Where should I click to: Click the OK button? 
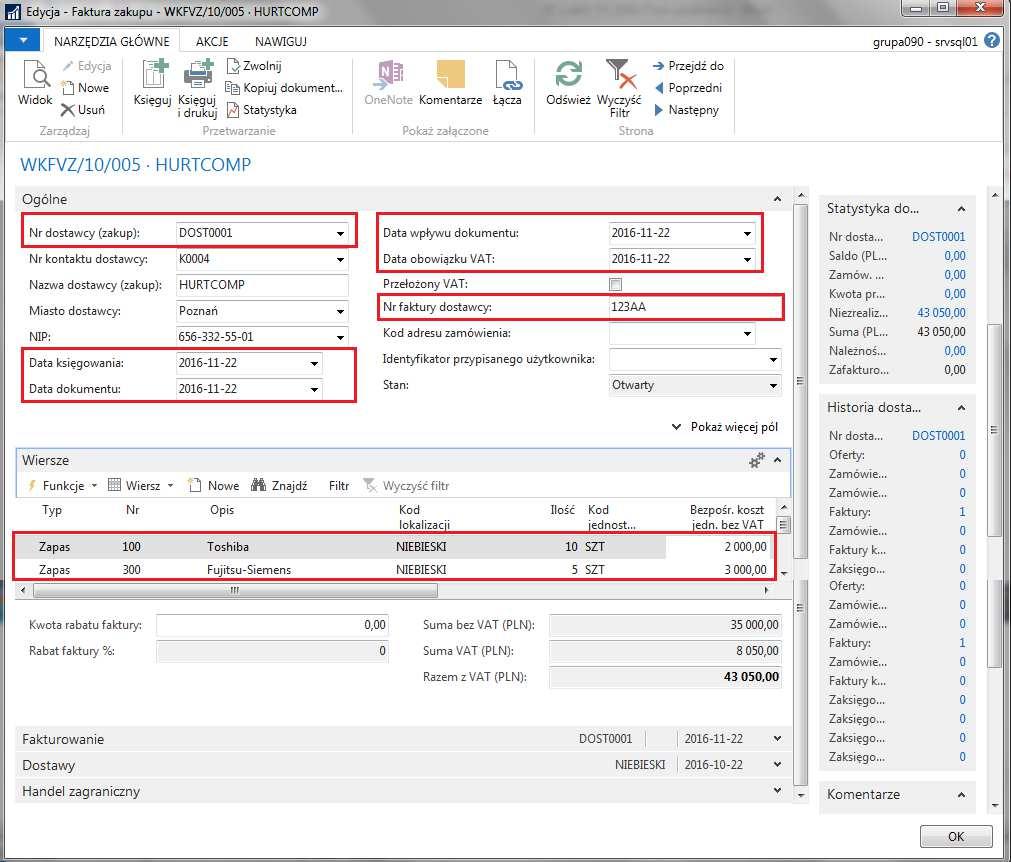956,836
